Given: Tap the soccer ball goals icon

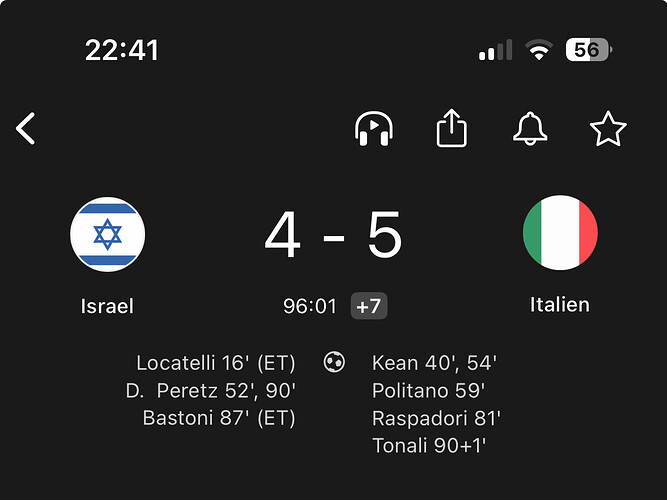Looking at the screenshot, I should coord(334,362).
